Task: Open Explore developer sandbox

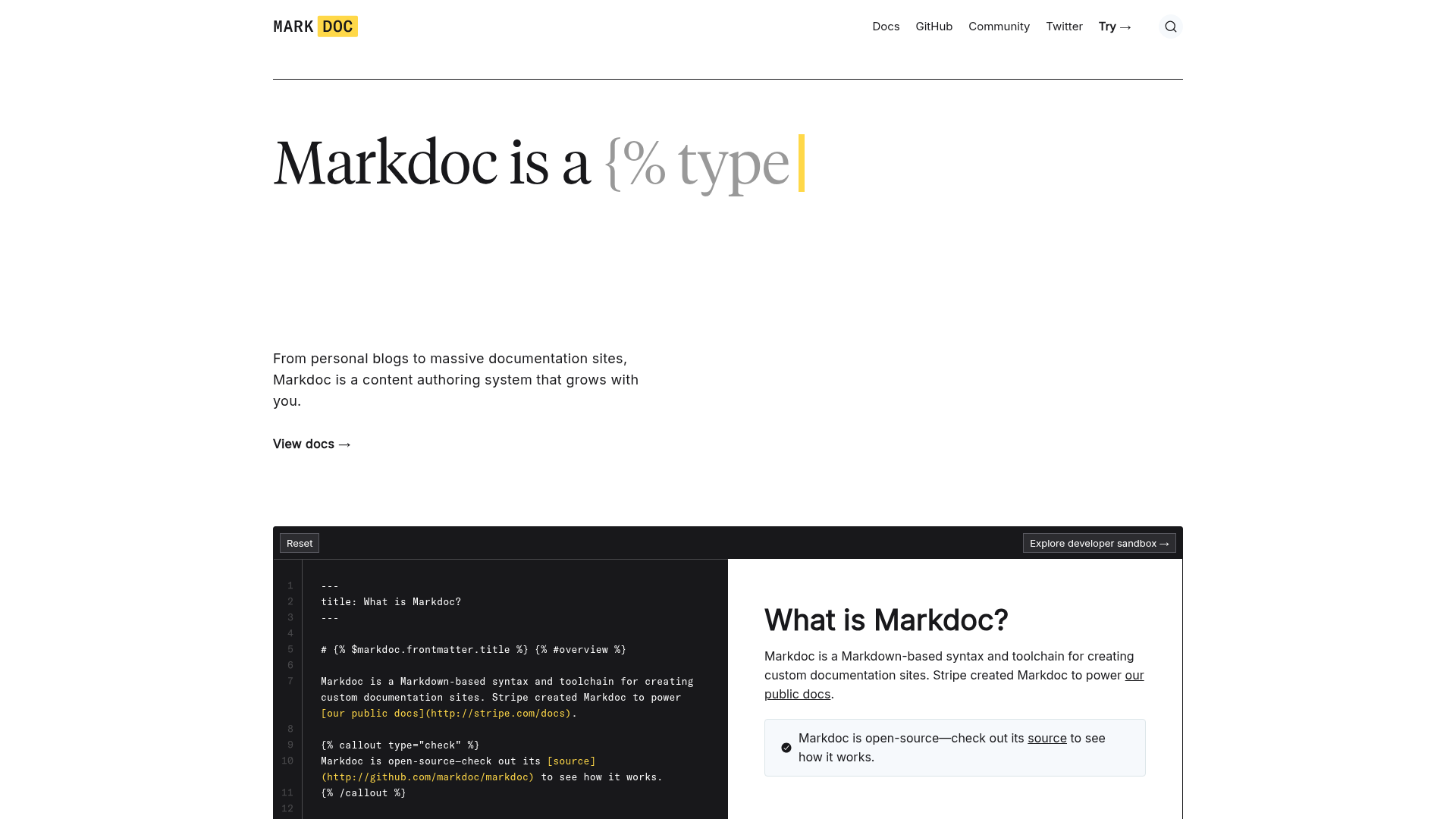Action: [x=1099, y=543]
